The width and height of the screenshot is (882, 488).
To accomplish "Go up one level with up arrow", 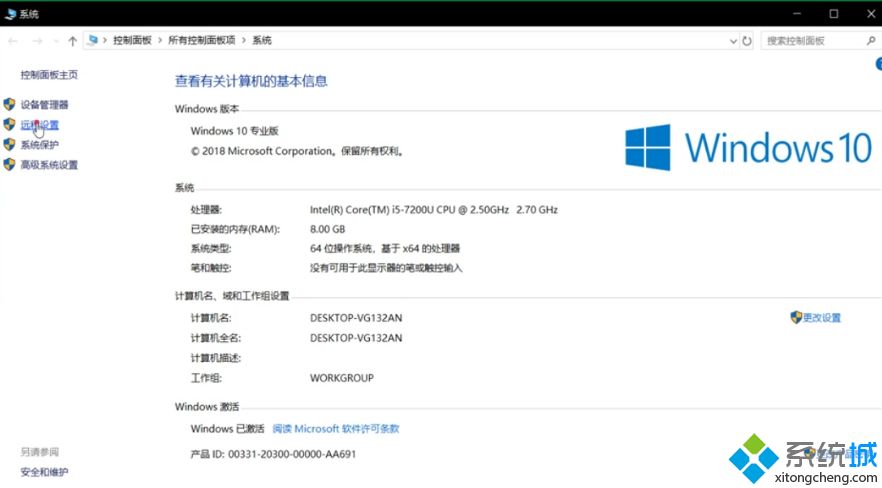I will coord(73,41).
